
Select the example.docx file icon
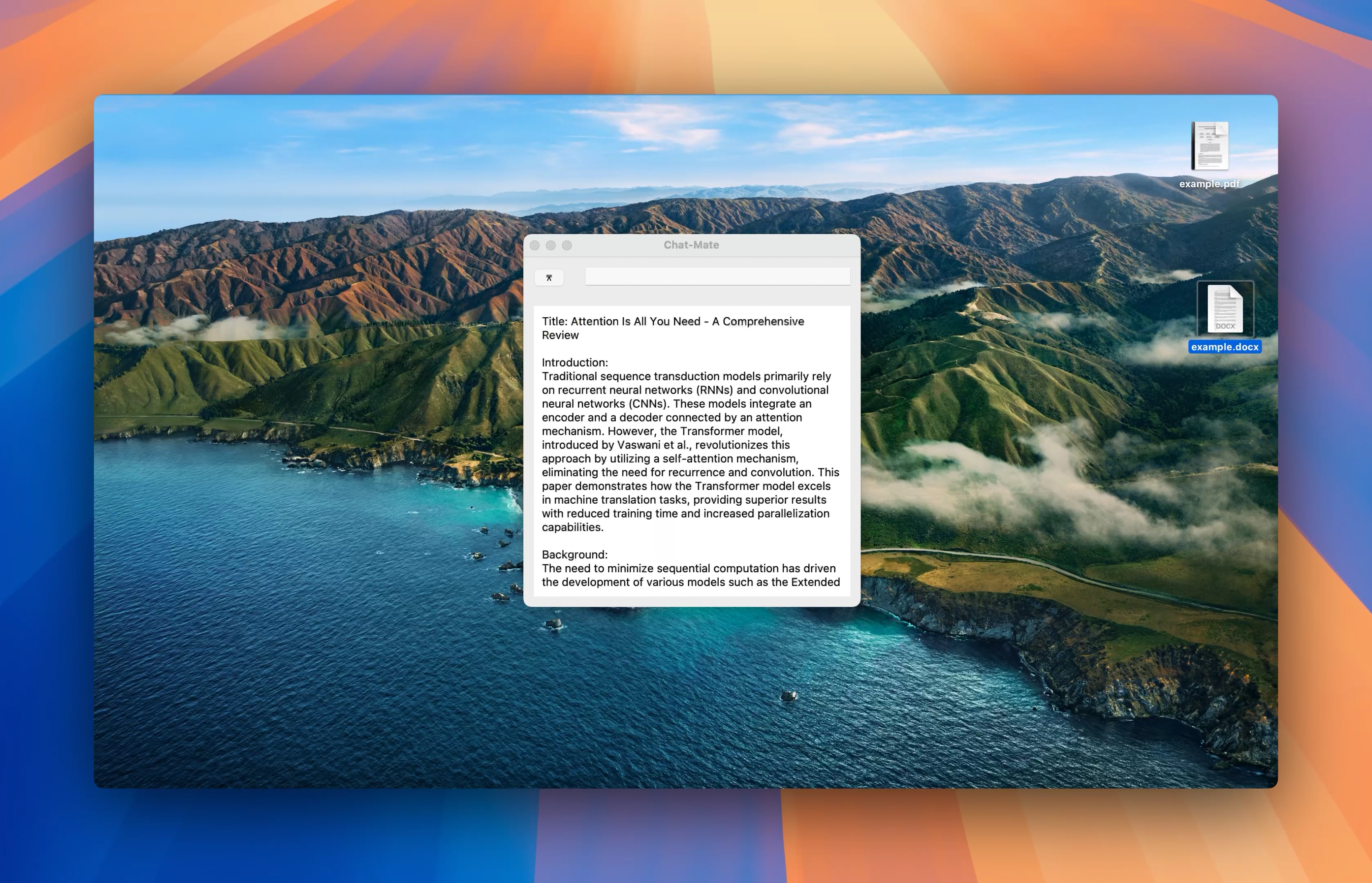1225,309
